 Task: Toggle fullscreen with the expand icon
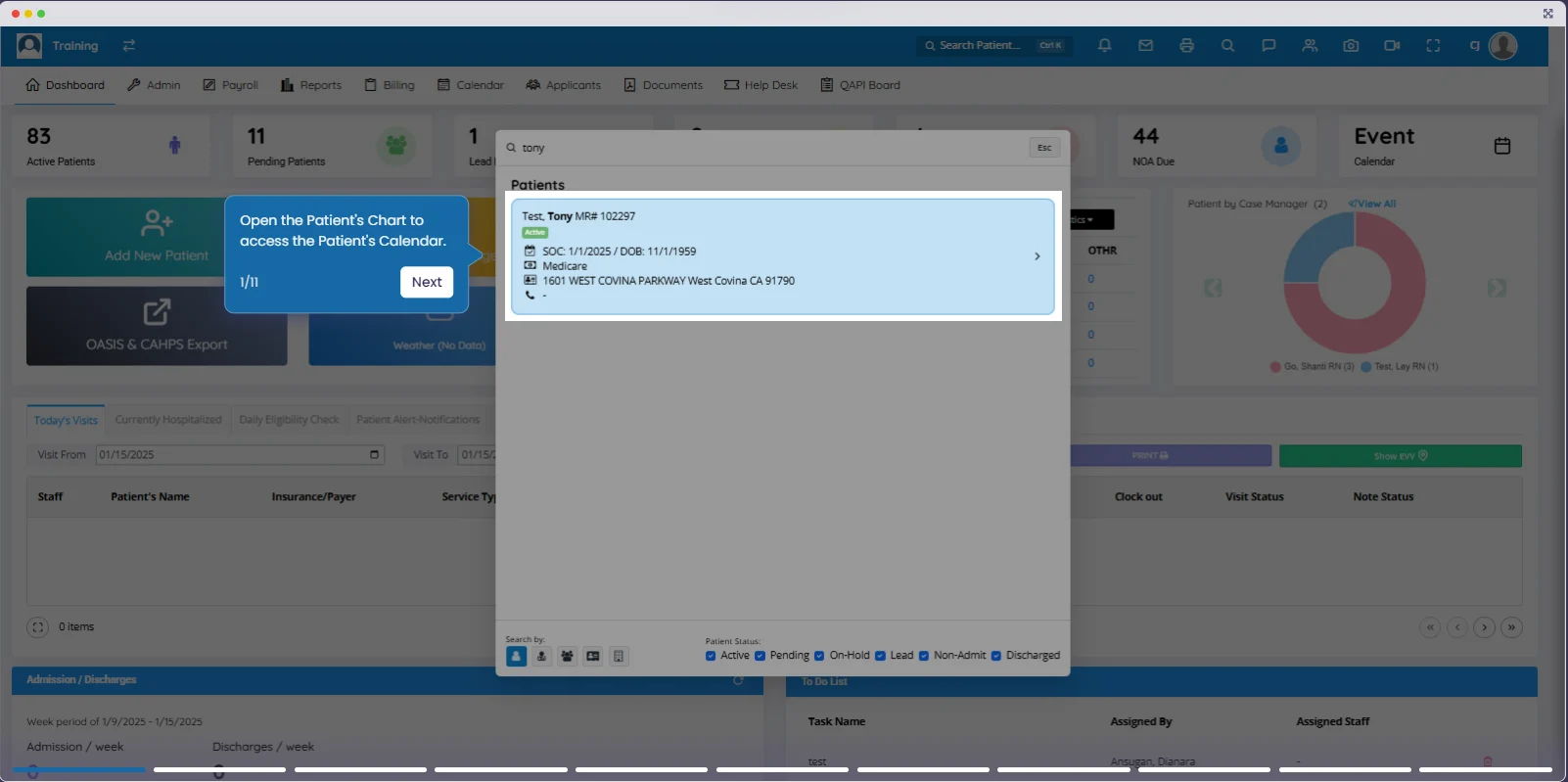pyautogui.click(x=1433, y=45)
